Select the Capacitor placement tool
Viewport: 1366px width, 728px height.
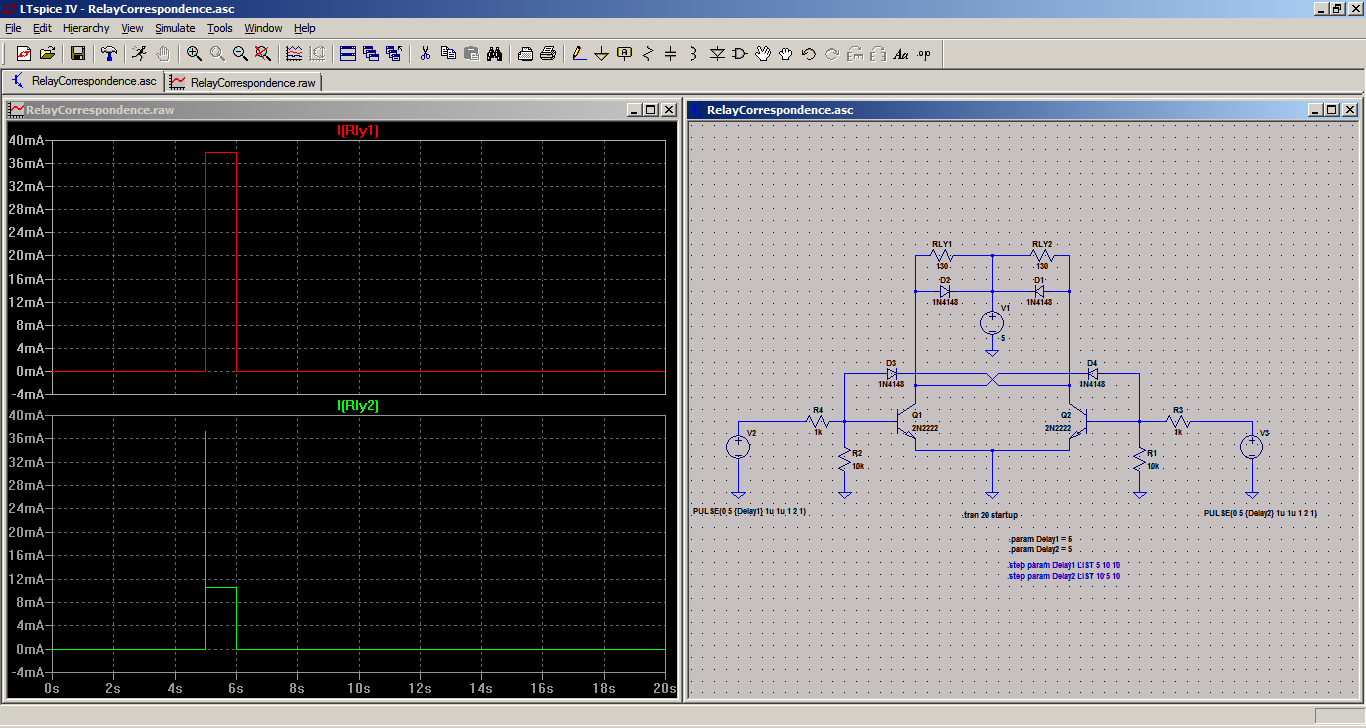click(670, 53)
